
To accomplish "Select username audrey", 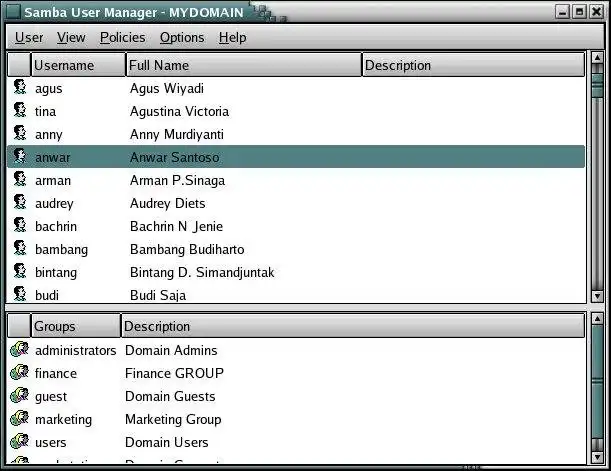I will (54, 204).
